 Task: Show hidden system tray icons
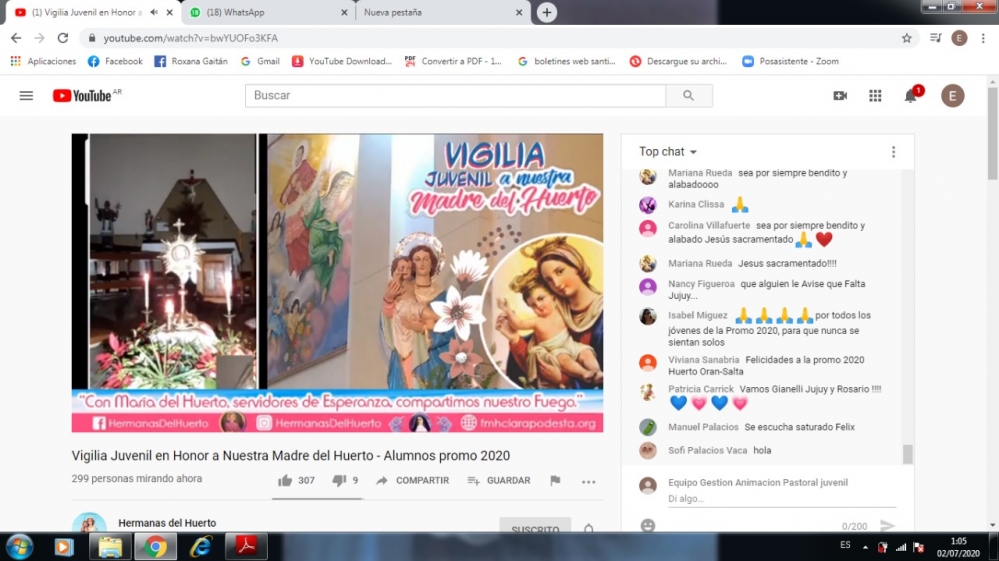(x=865, y=547)
